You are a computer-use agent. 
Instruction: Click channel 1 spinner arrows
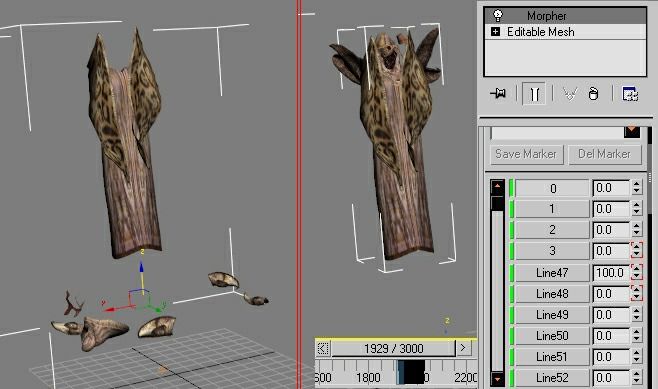[637, 209]
